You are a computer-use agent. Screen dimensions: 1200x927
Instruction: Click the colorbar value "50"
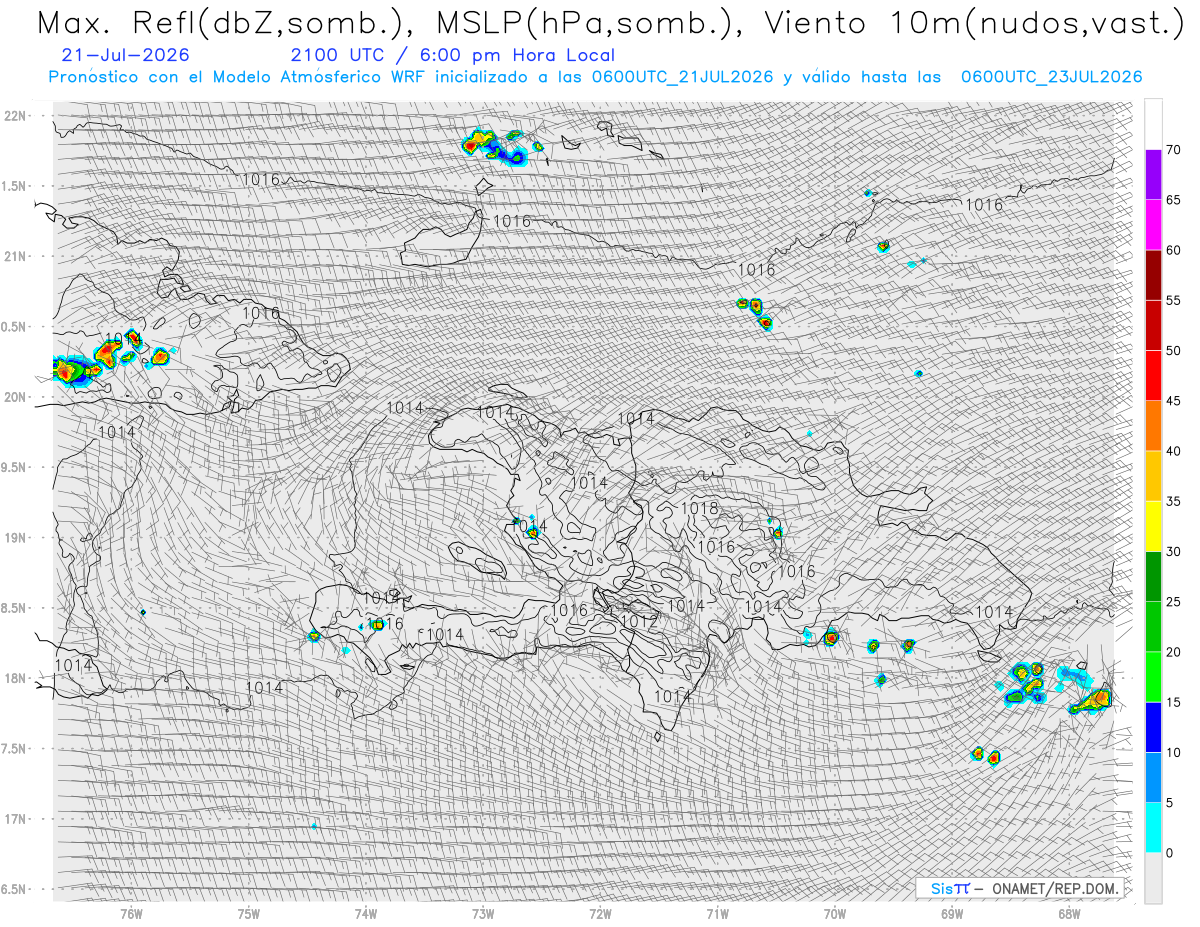pyautogui.click(x=1173, y=351)
